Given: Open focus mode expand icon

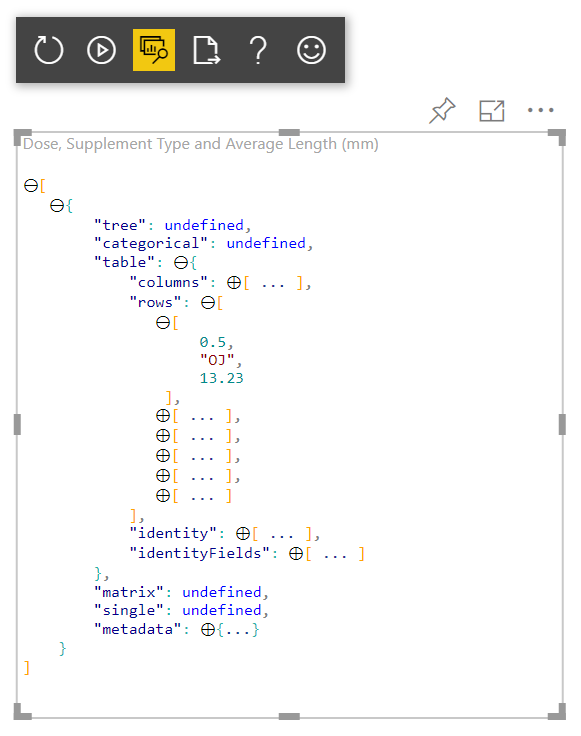Looking at the screenshot, I should click(x=491, y=111).
